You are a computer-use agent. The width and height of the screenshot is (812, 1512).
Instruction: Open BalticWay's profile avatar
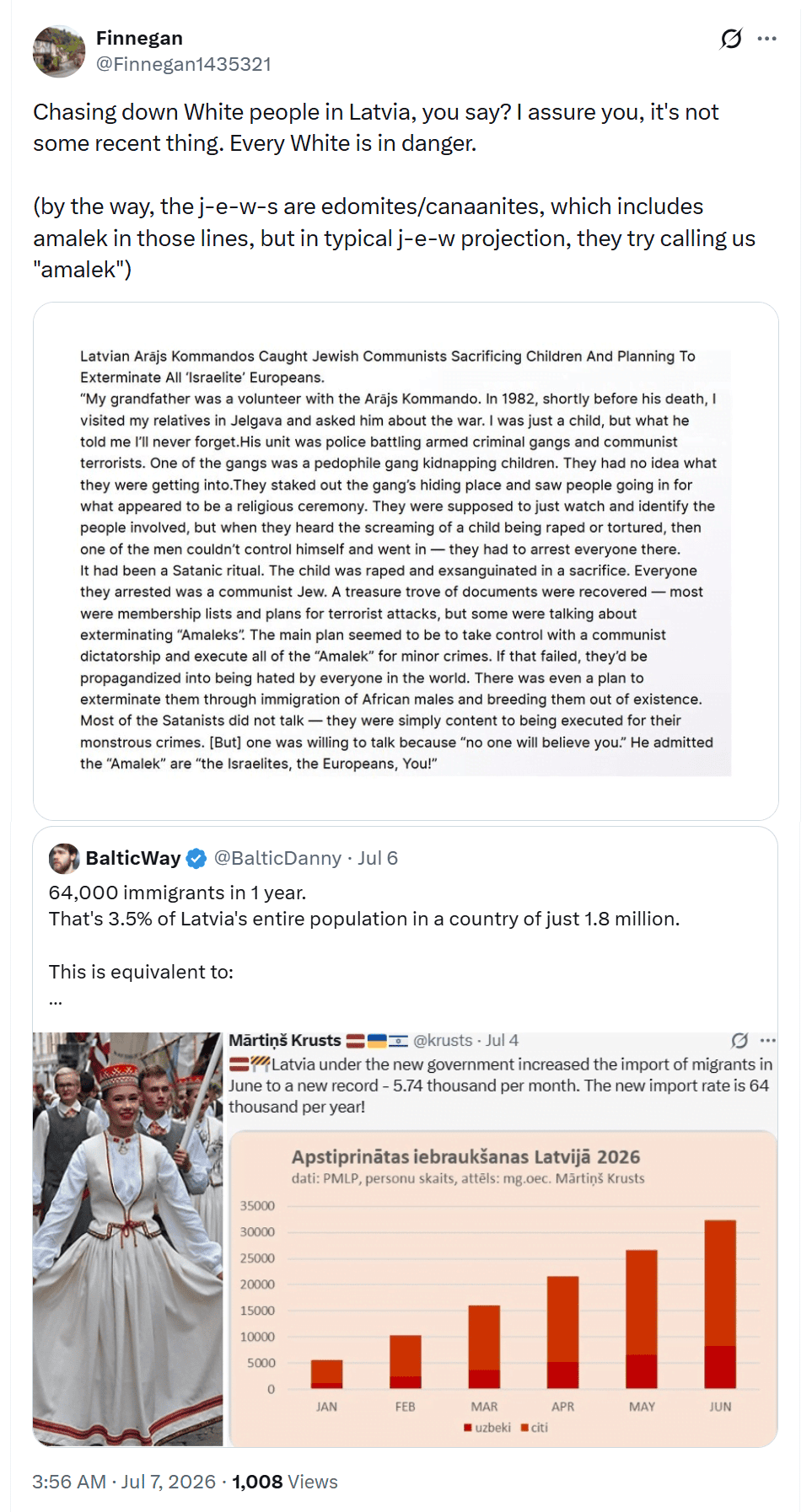tap(64, 858)
